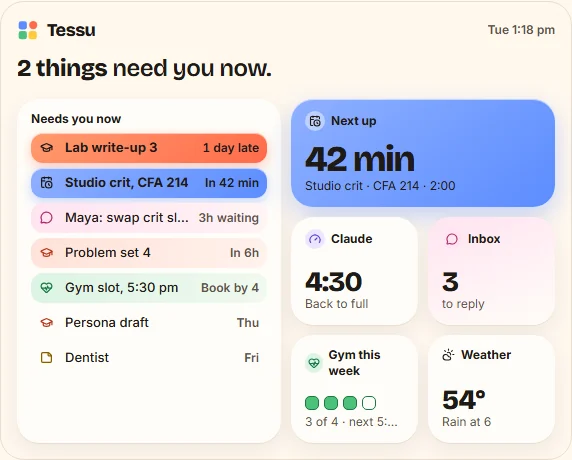
Task: Select the Problem set 4 task row
Action: [x=149, y=253]
